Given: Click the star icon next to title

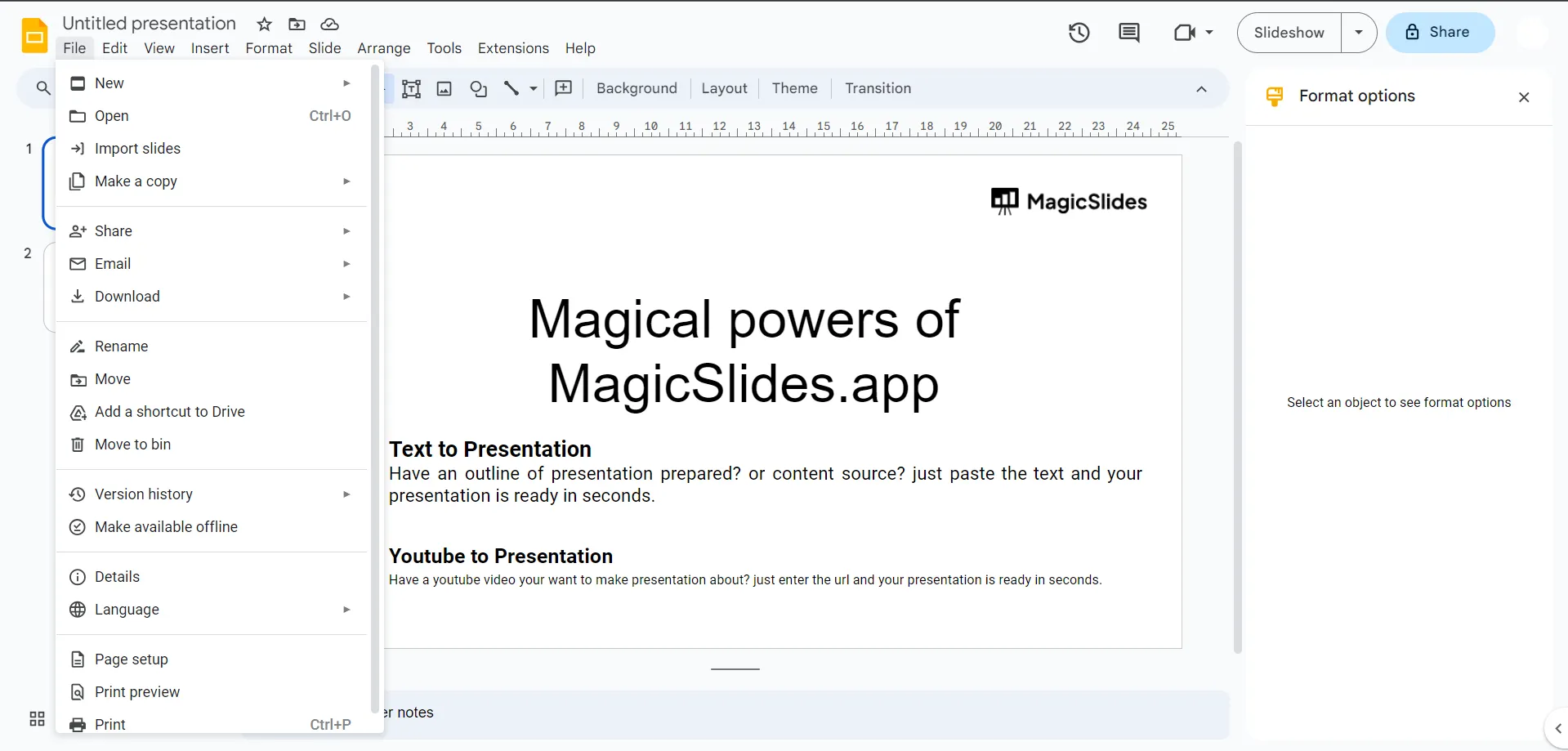Looking at the screenshot, I should tap(264, 25).
